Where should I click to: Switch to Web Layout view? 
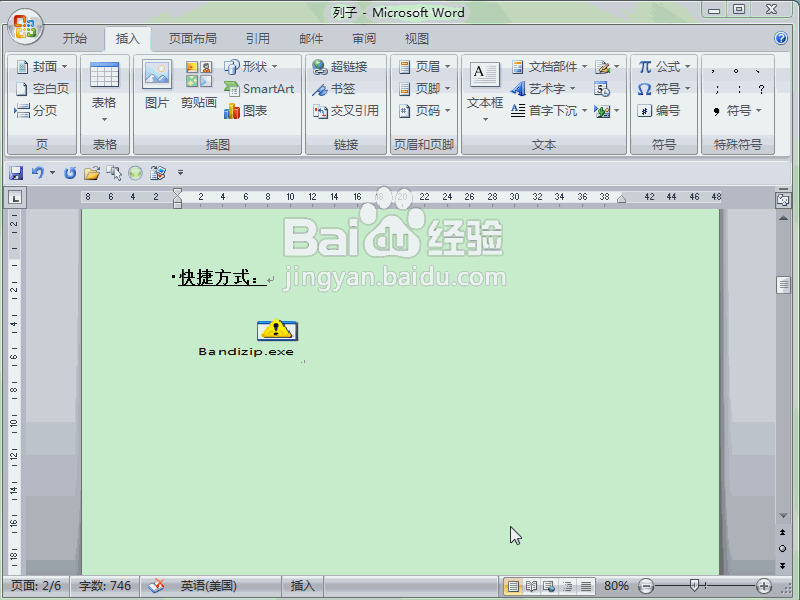(x=548, y=587)
